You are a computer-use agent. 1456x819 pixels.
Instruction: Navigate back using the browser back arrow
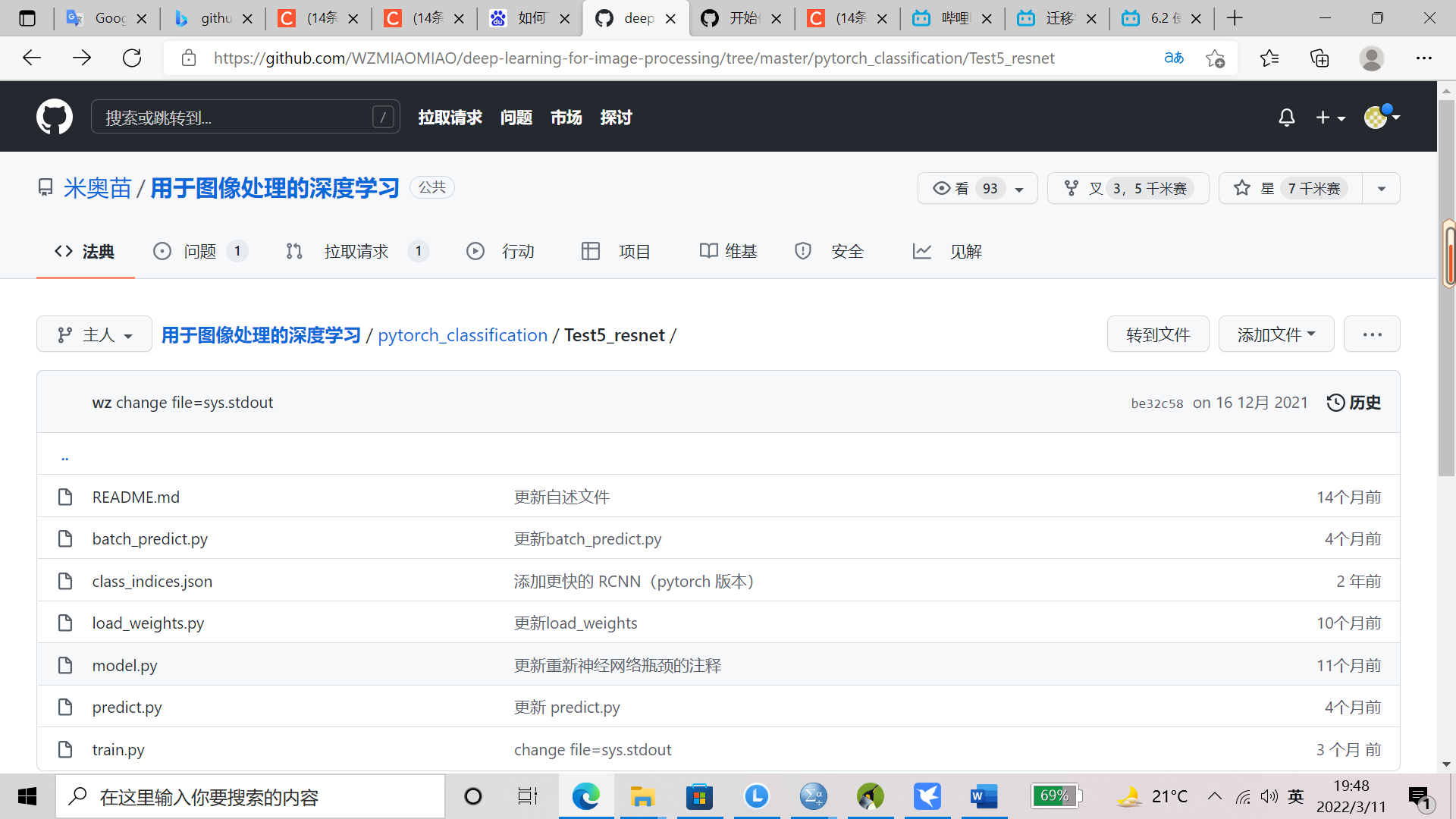click(x=31, y=57)
